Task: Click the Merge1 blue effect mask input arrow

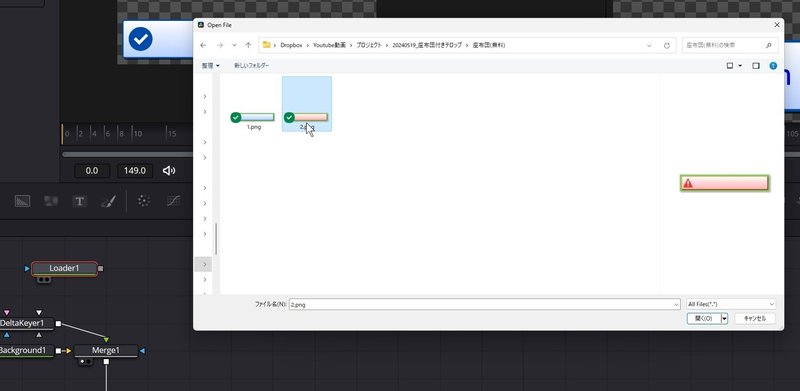Action: (142, 351)
